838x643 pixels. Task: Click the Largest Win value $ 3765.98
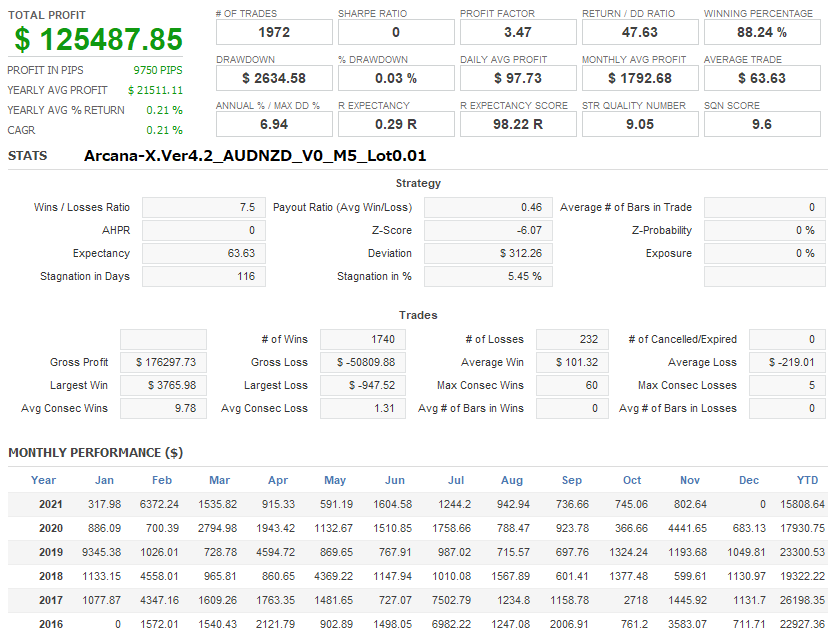[164, 385]
